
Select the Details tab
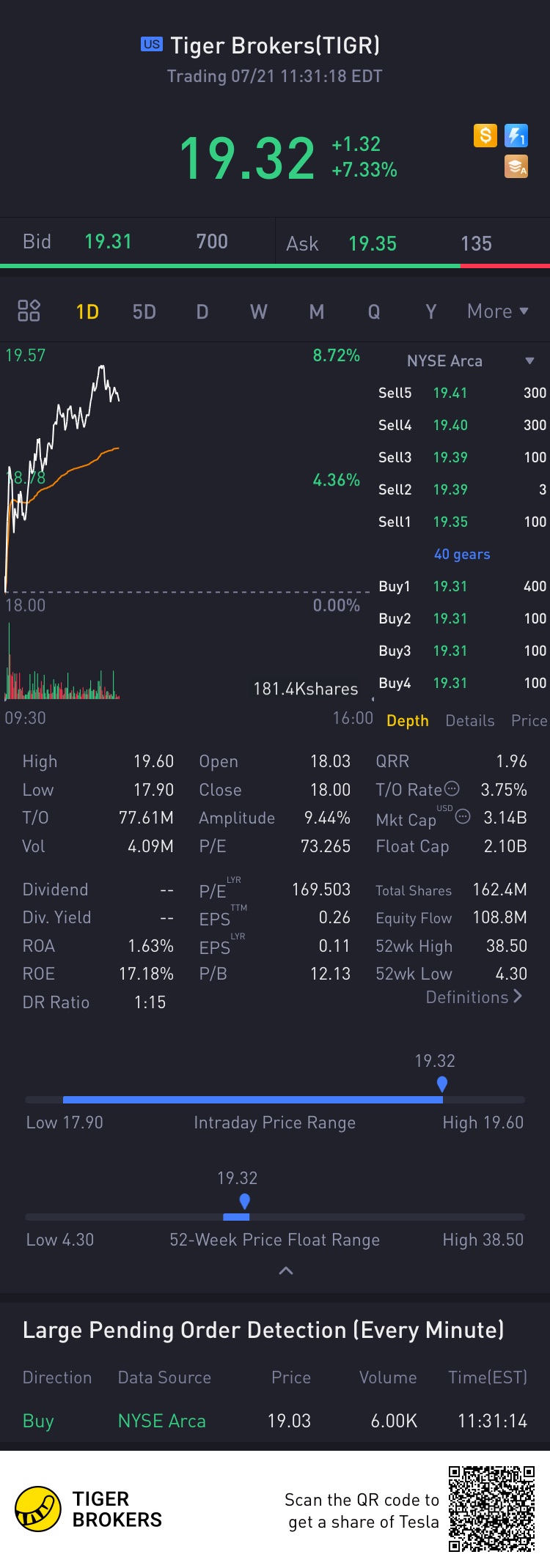tap(470, 721)
